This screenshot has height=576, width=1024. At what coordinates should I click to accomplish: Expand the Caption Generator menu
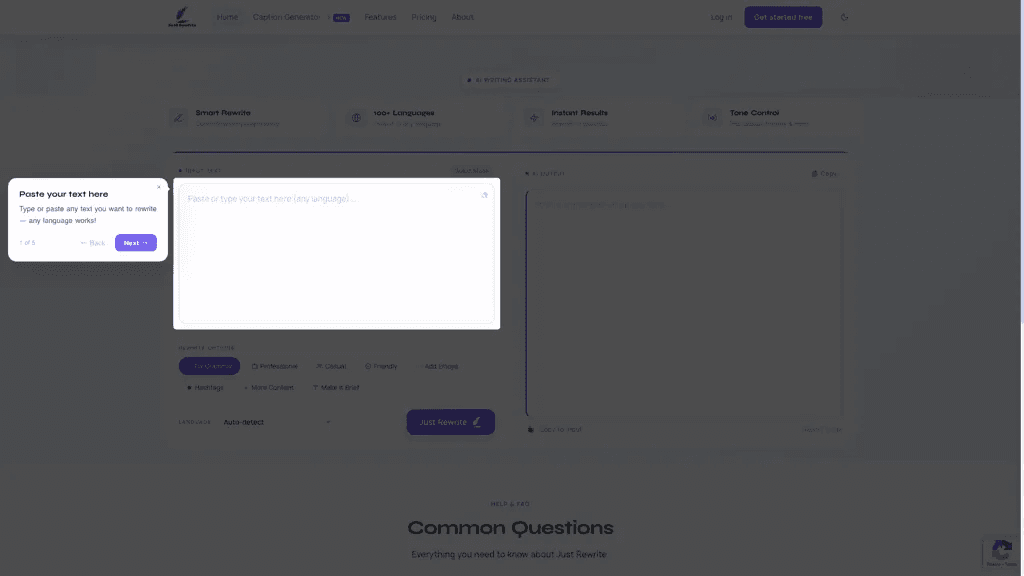click(x=301, y=17)
